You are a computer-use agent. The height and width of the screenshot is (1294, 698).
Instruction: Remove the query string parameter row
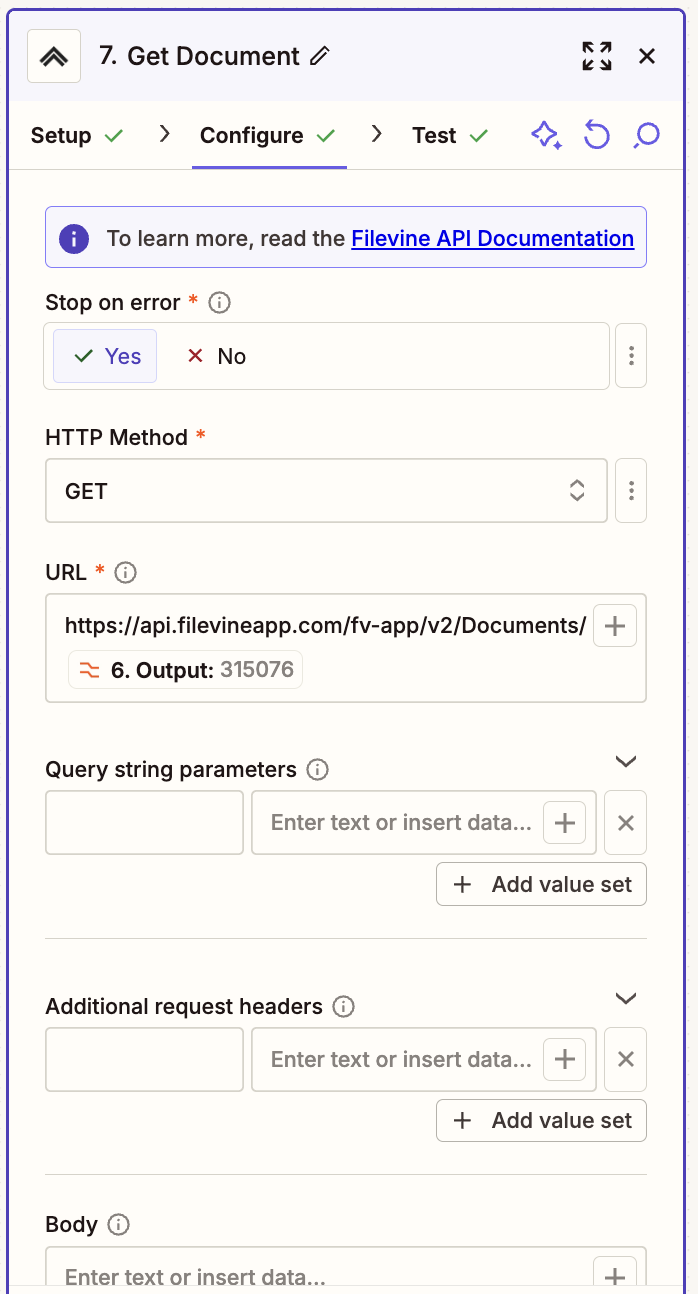tap(625, 822)
